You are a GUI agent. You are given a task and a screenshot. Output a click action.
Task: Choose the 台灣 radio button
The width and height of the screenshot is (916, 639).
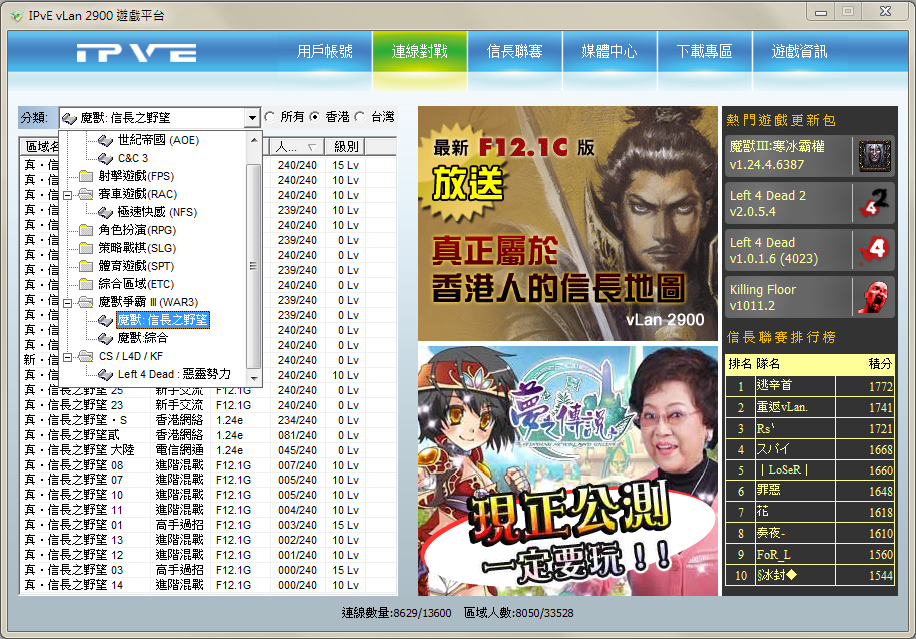(x=360, y=118)
